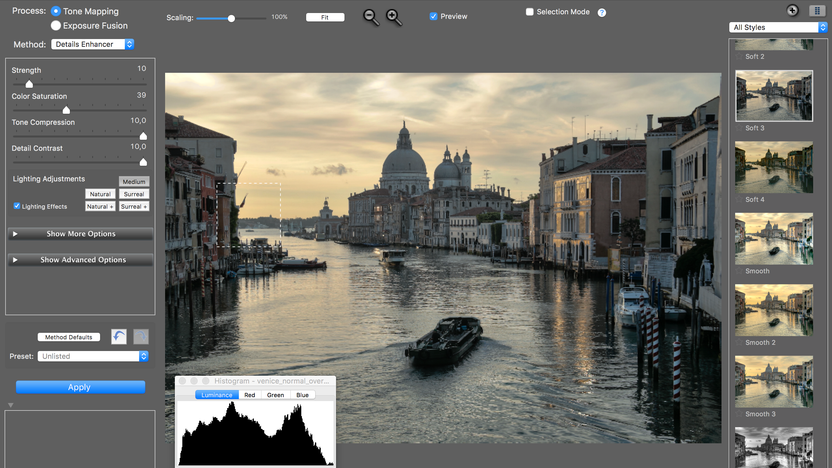Click the scaling 100% label
This screenshot has width=832, height=468.
[279, 17]
